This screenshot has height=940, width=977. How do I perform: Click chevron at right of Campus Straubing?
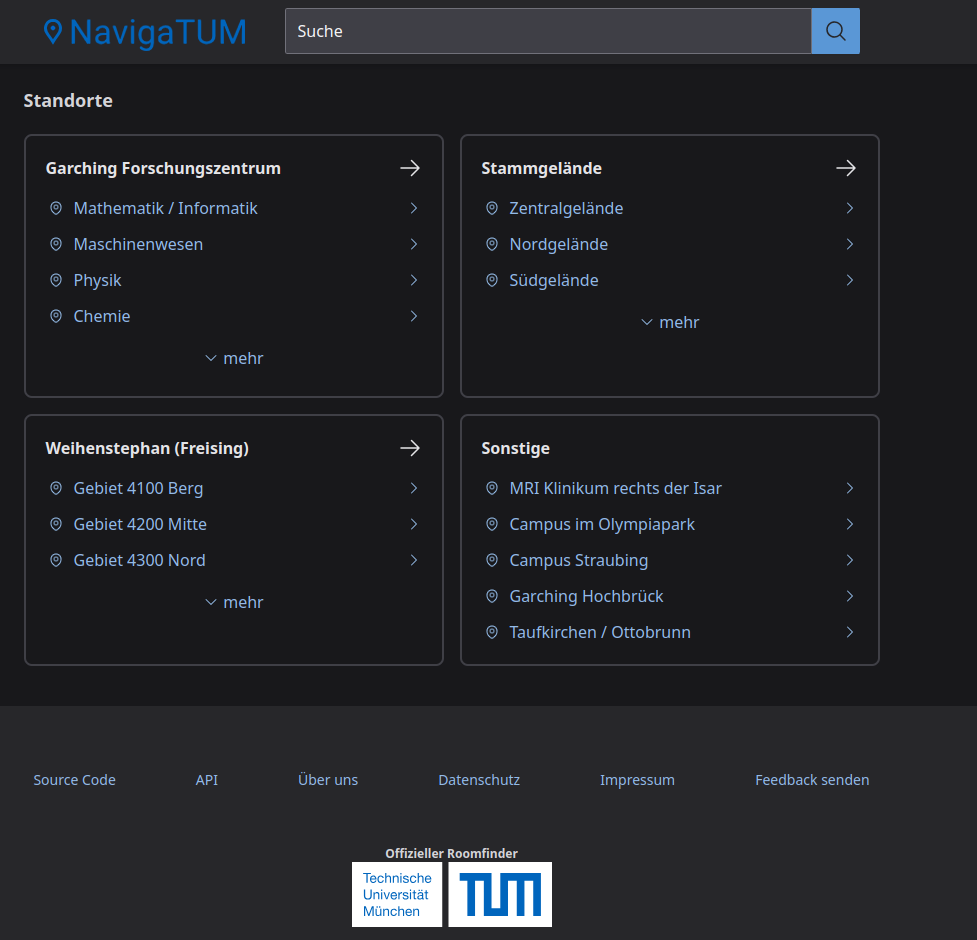tap(850, 561)
